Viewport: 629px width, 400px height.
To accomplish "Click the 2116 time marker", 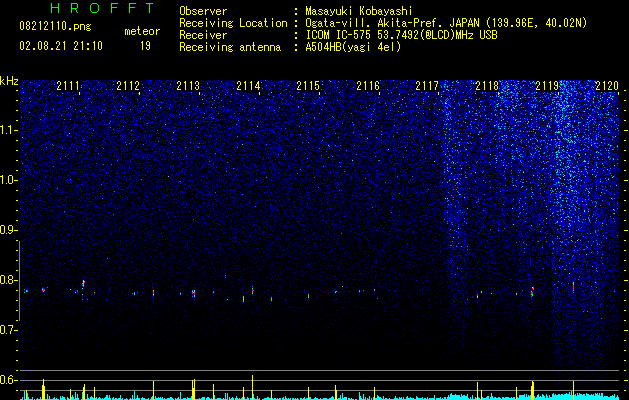I will [368, 86].
